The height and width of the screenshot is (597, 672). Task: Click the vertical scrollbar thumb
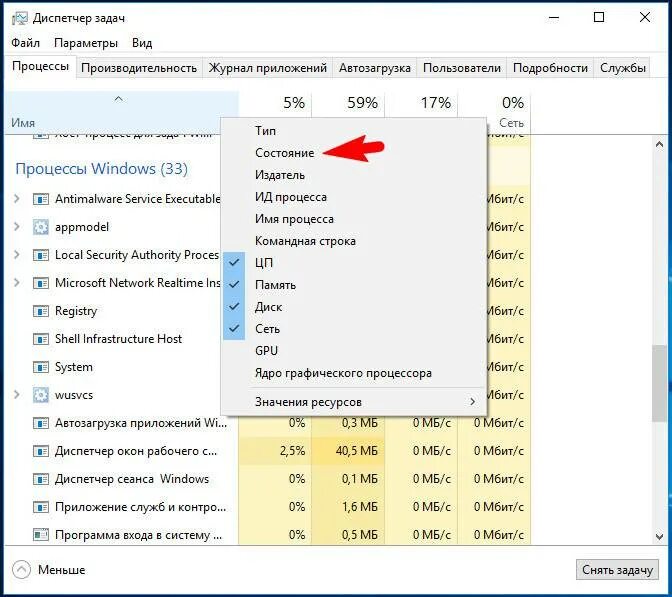click(x=659, y=383)
